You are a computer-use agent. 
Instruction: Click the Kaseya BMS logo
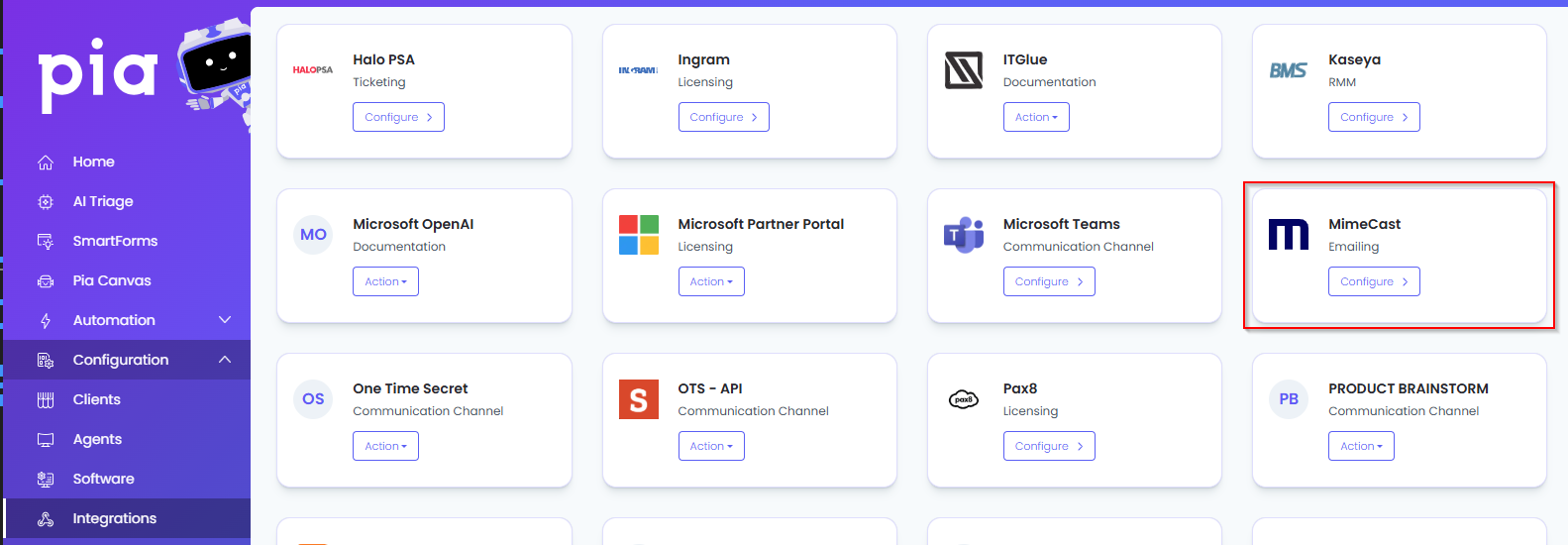point(1289,70)
